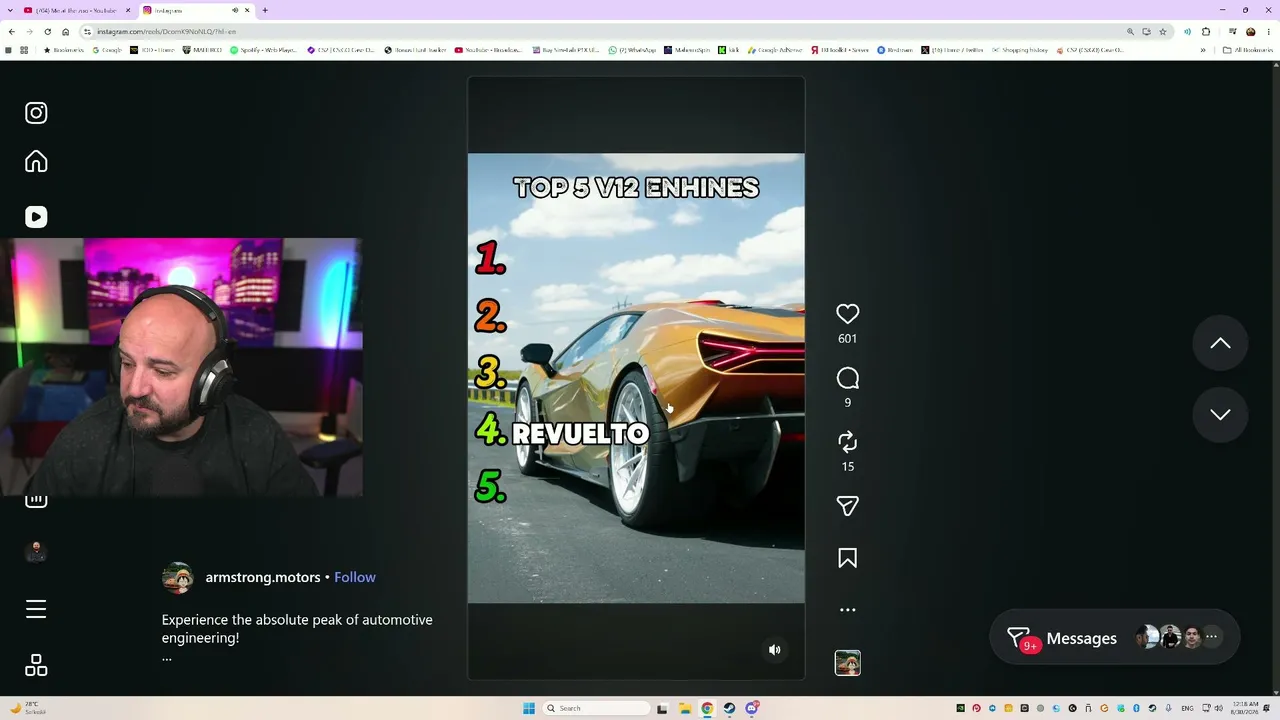The height and width of the screenshot is (720, 1280).
Task: Open the armstrong.motors username link
Action: (263, 577)
